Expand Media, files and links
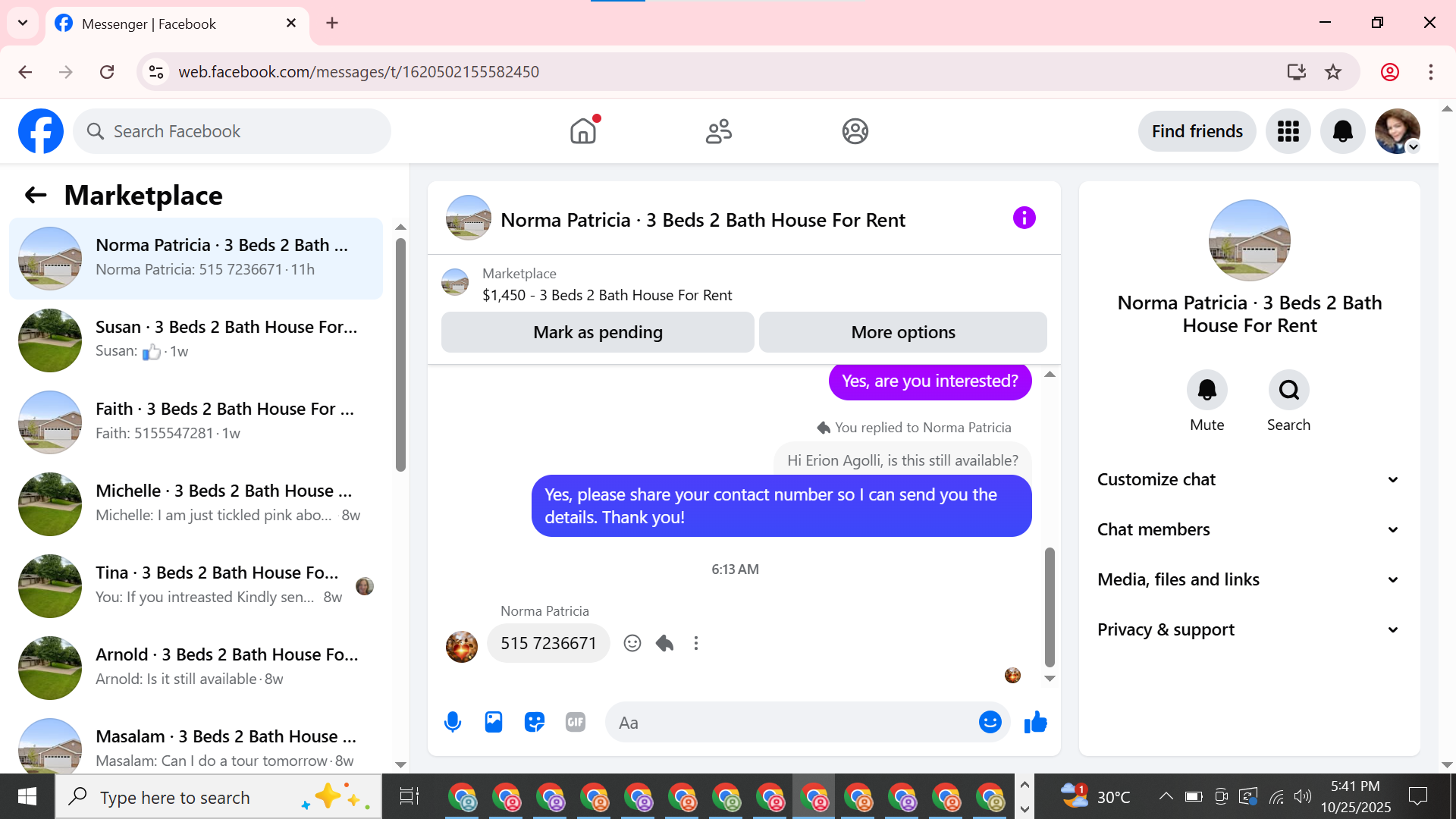 click(1248, 579)
